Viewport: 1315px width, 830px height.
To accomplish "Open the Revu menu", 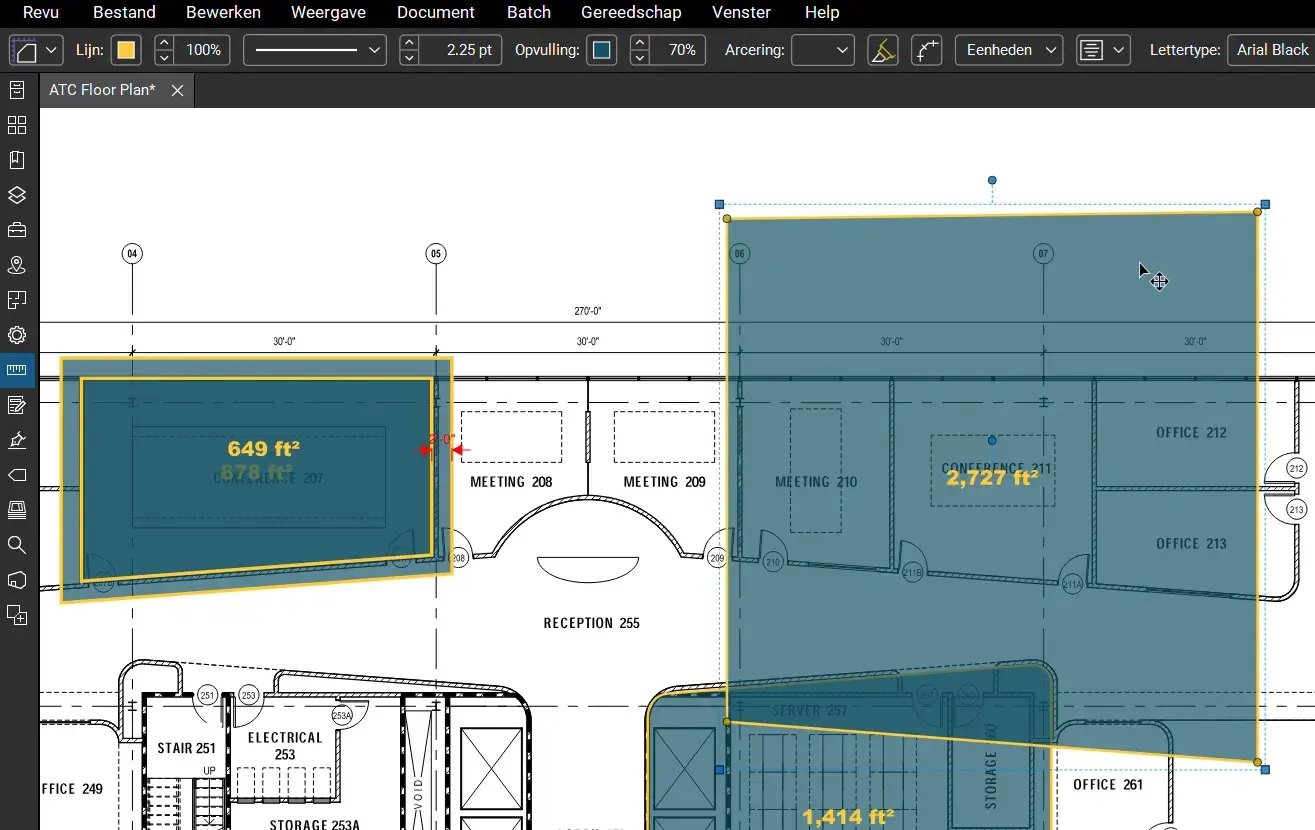I will point(41,13).
